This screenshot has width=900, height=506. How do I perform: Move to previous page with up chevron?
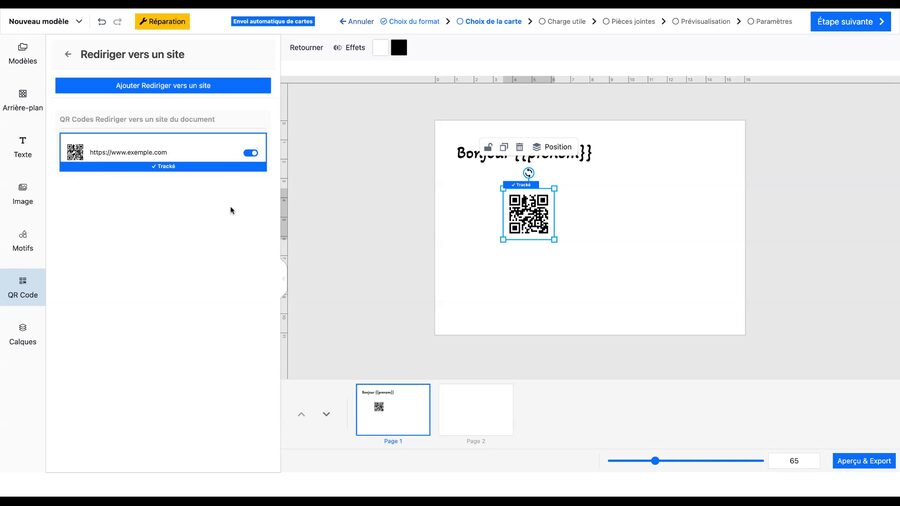point(301,414)
